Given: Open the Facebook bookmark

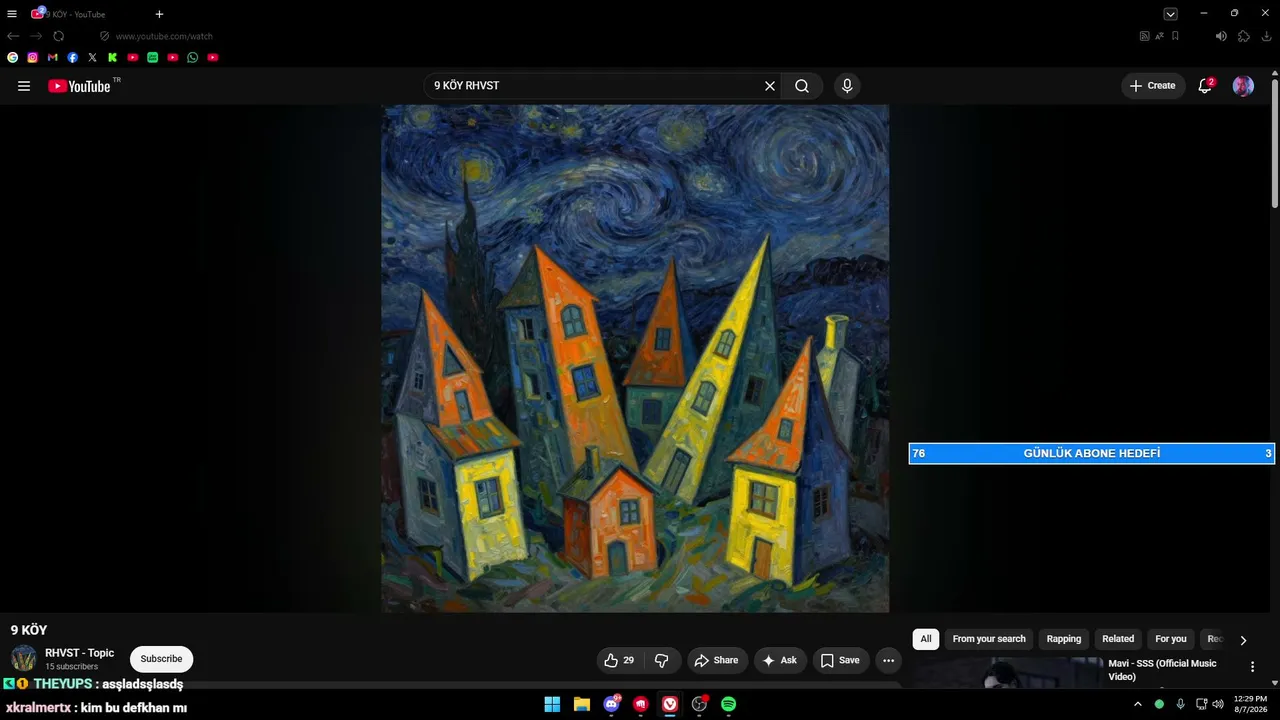Looking at the screenshot, I should (73, 58).
